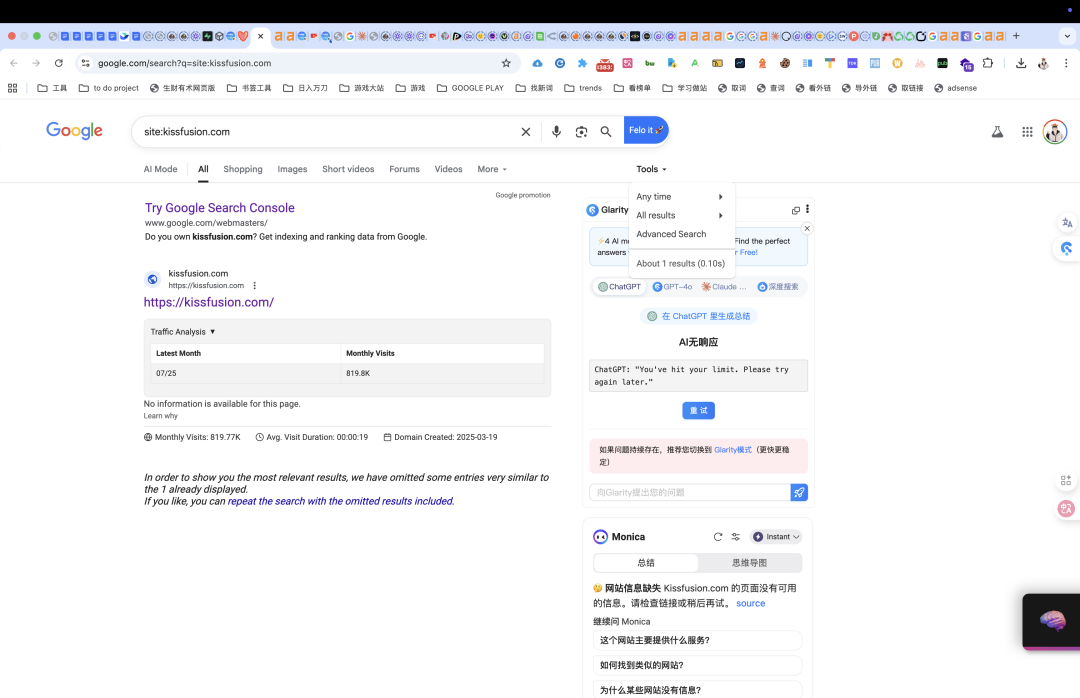1080x698 pixels.
Task: Switch to Shopping results tab
Action: point(242,169)
